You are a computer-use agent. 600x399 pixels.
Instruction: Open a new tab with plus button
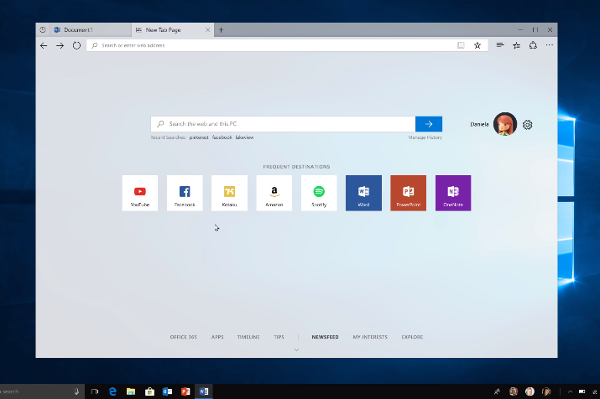(221, 30)
